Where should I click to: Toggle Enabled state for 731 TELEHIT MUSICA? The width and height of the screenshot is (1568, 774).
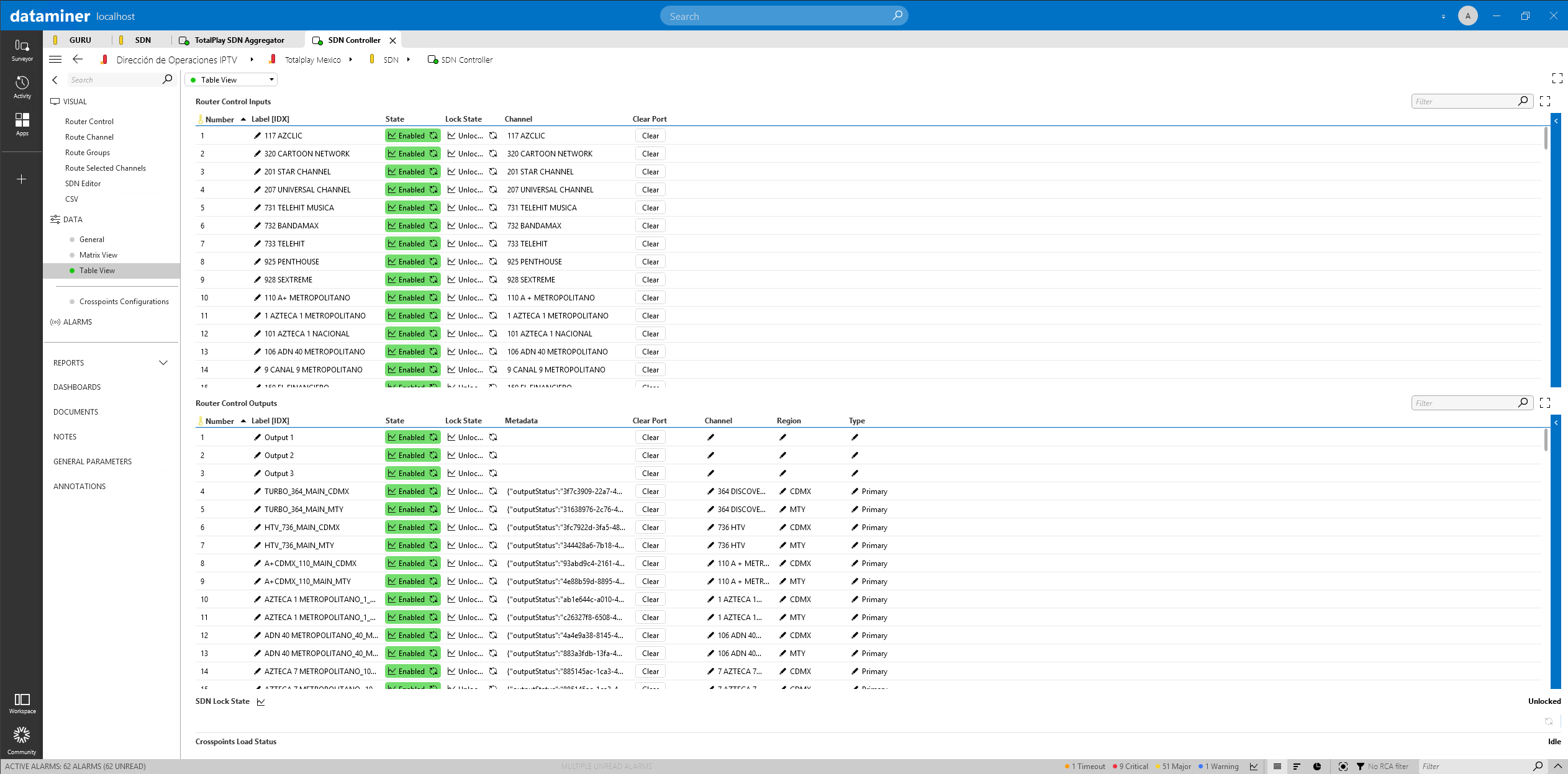pos(412,207)
